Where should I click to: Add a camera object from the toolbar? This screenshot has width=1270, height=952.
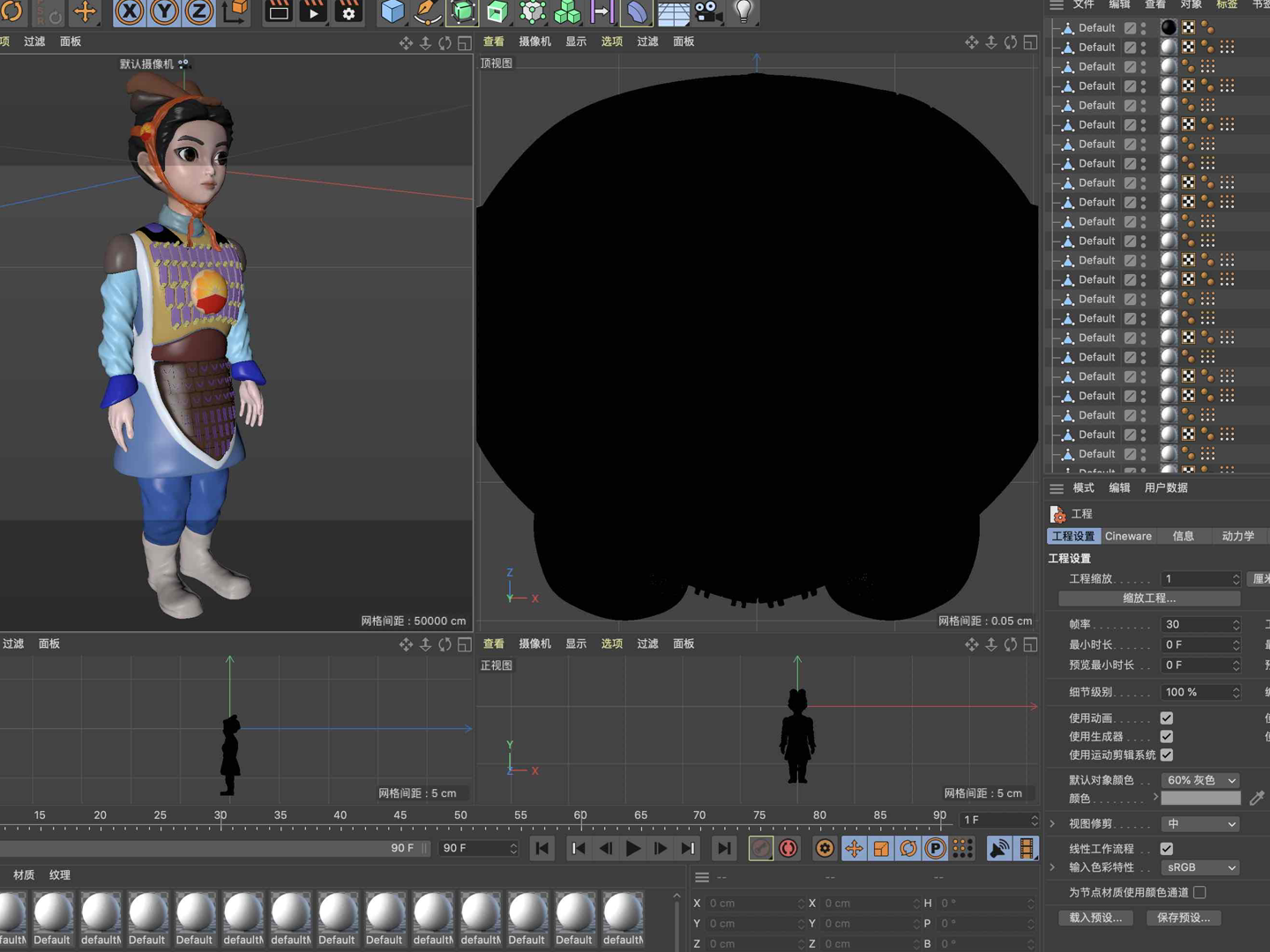click(x=707, y=12)
